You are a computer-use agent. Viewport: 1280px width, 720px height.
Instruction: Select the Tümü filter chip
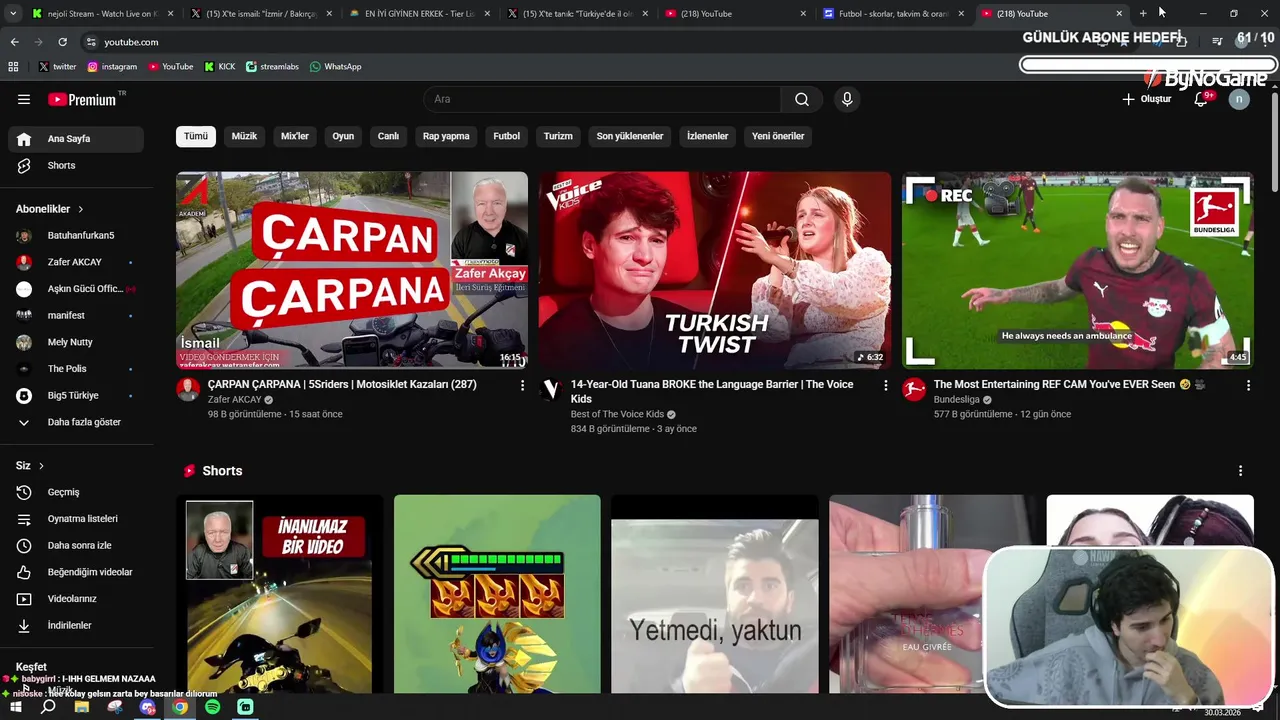click(x=196, y=136)
